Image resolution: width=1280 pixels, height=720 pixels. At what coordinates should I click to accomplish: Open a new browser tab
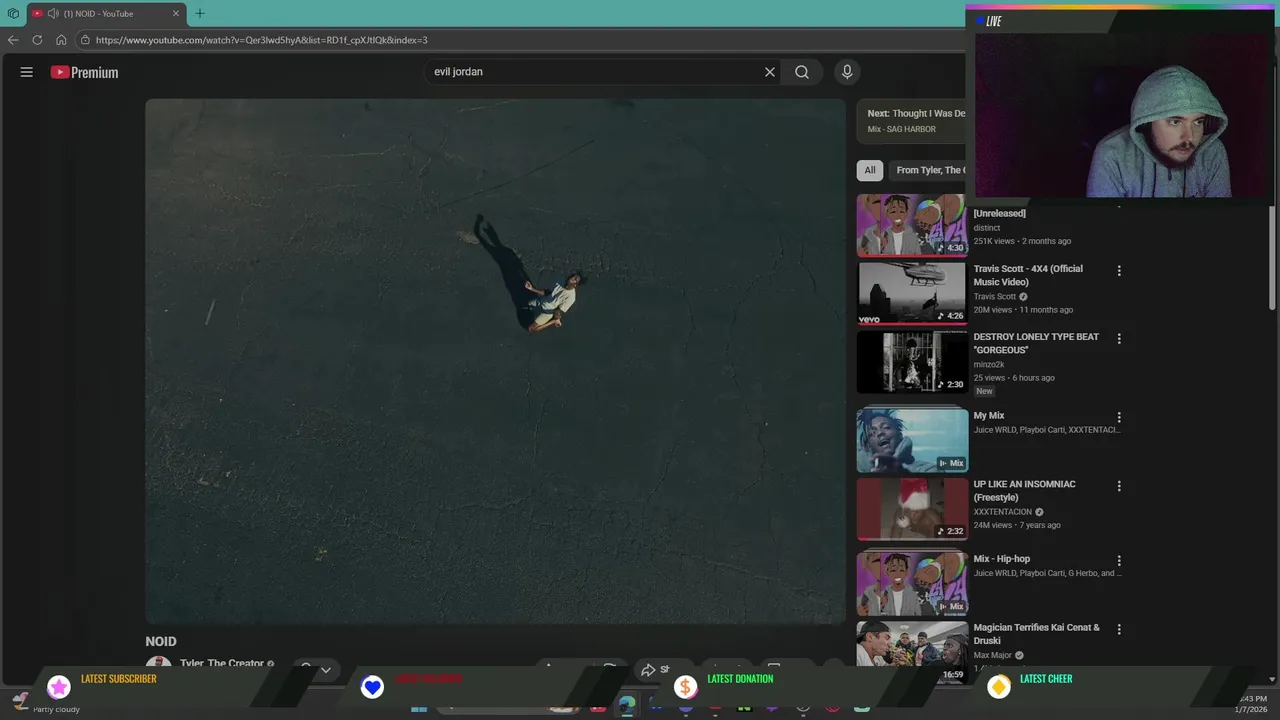[200, 13]
